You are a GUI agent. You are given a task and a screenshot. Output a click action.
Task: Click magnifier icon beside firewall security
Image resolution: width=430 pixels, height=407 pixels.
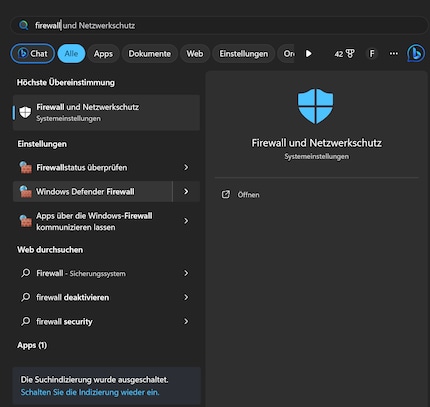coord(25,321)
